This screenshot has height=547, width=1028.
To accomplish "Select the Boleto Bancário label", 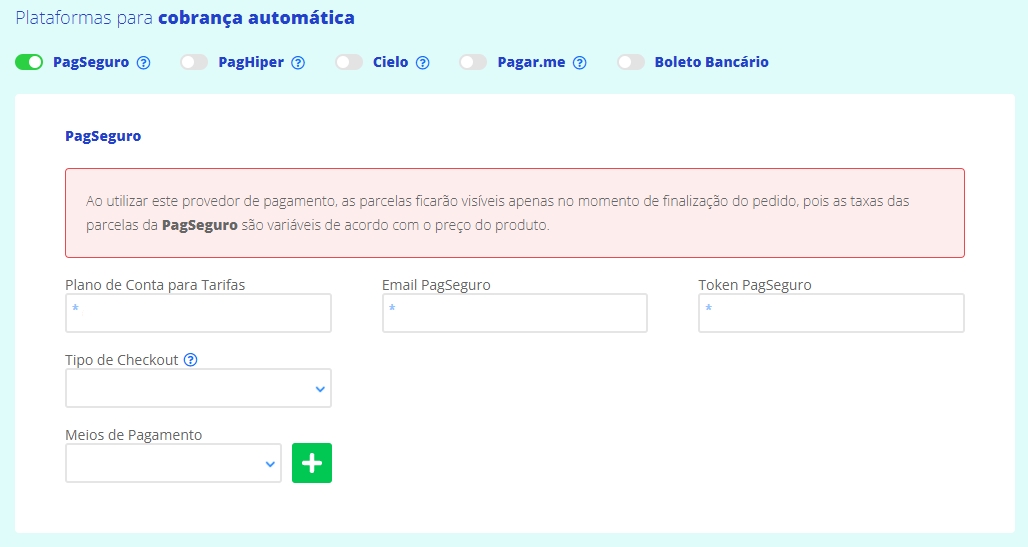I will 711,62.
